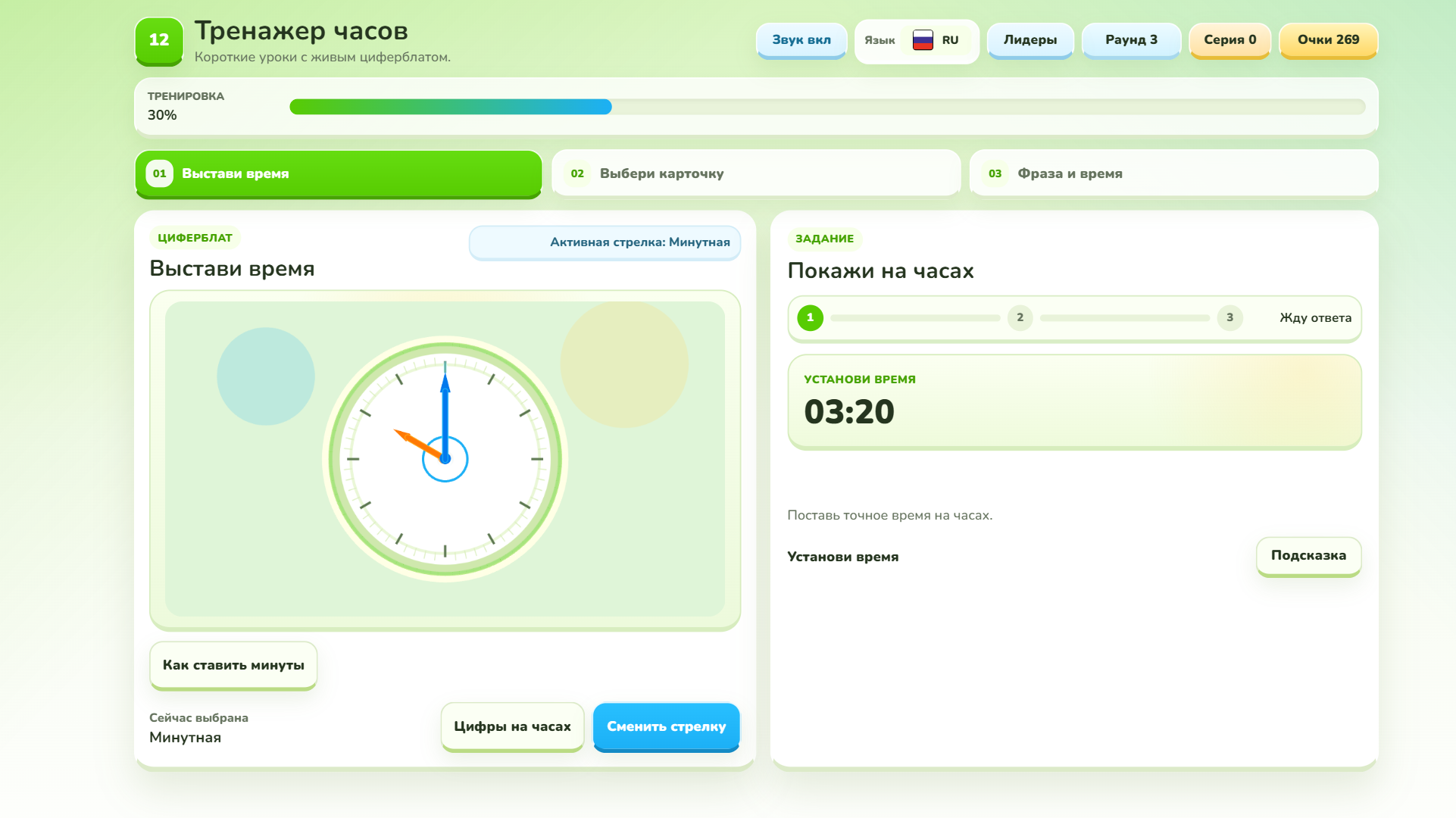Click Сменить стрелку to switch hand
This screenshot has width=1456, height=818.
coord(666,726)
